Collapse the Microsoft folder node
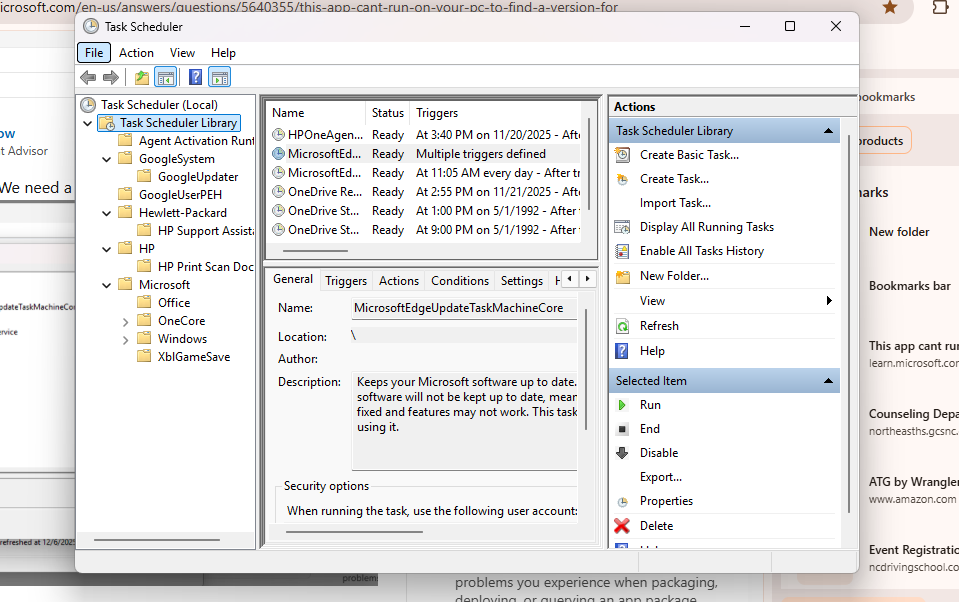 click(x=106, y=285)
